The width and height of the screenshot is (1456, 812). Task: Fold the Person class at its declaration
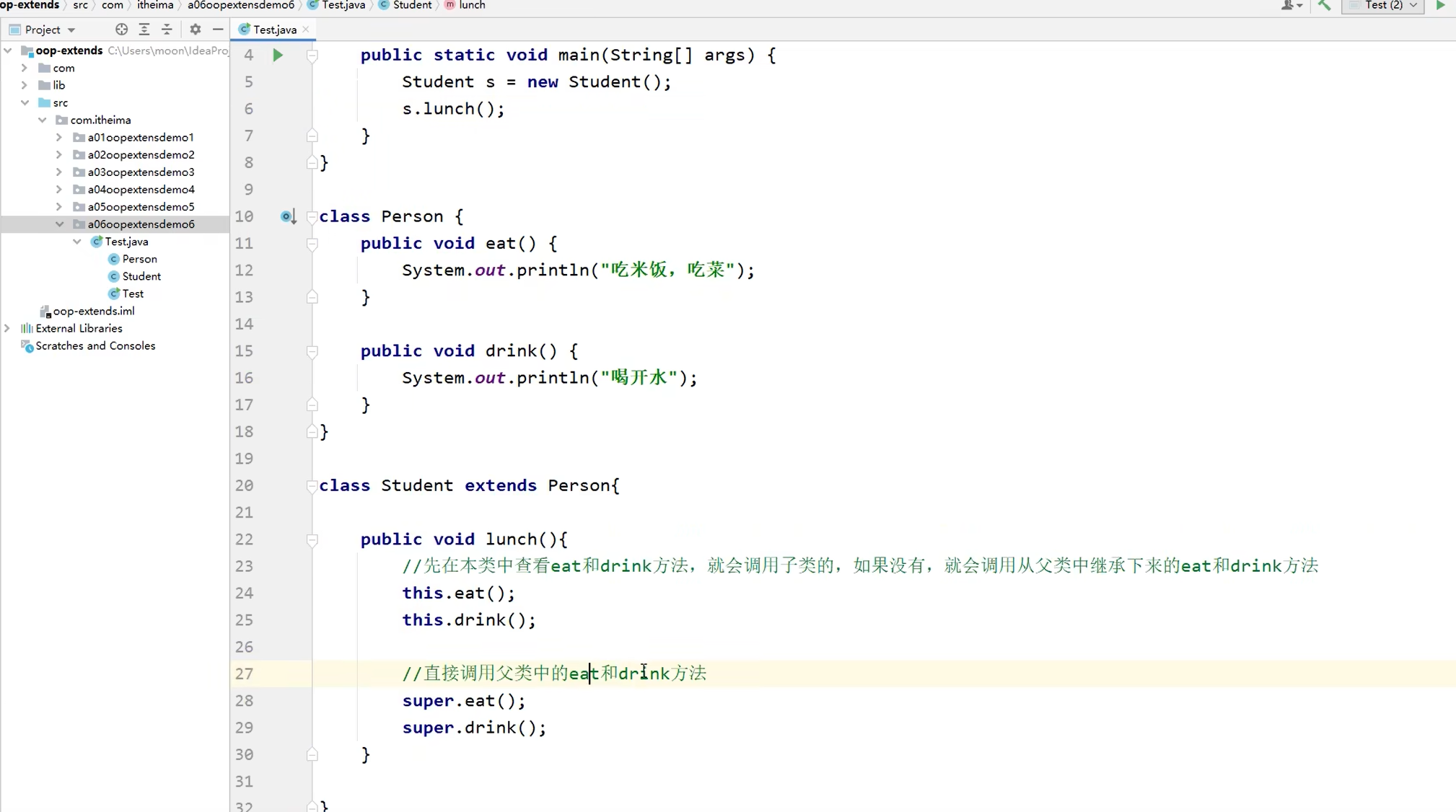click(312, 216)
